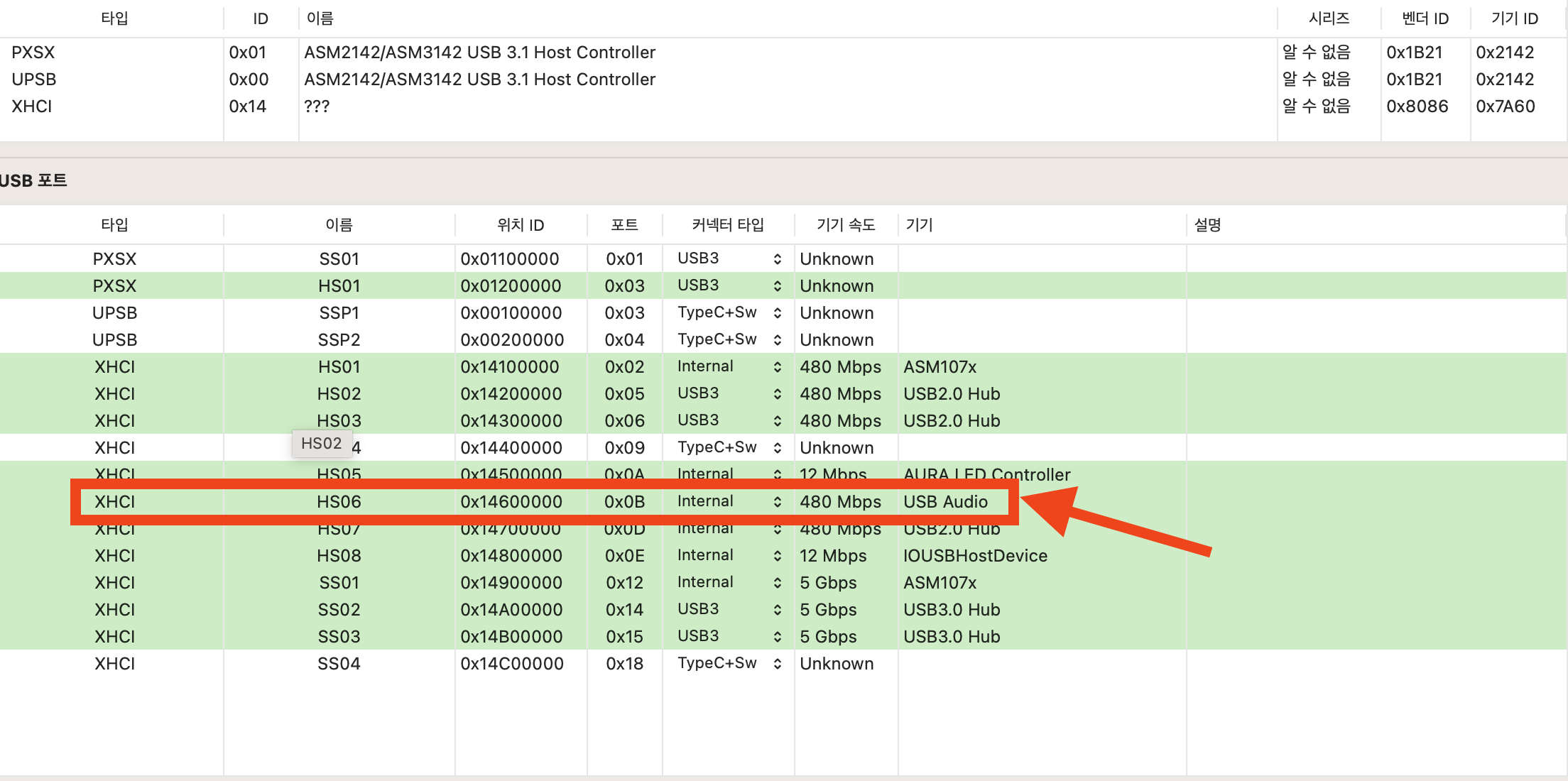This screenshot has width=1568, height=781.
Task: Select location ID 0x14A00000 cell
Action: click(x=511, y=610)
